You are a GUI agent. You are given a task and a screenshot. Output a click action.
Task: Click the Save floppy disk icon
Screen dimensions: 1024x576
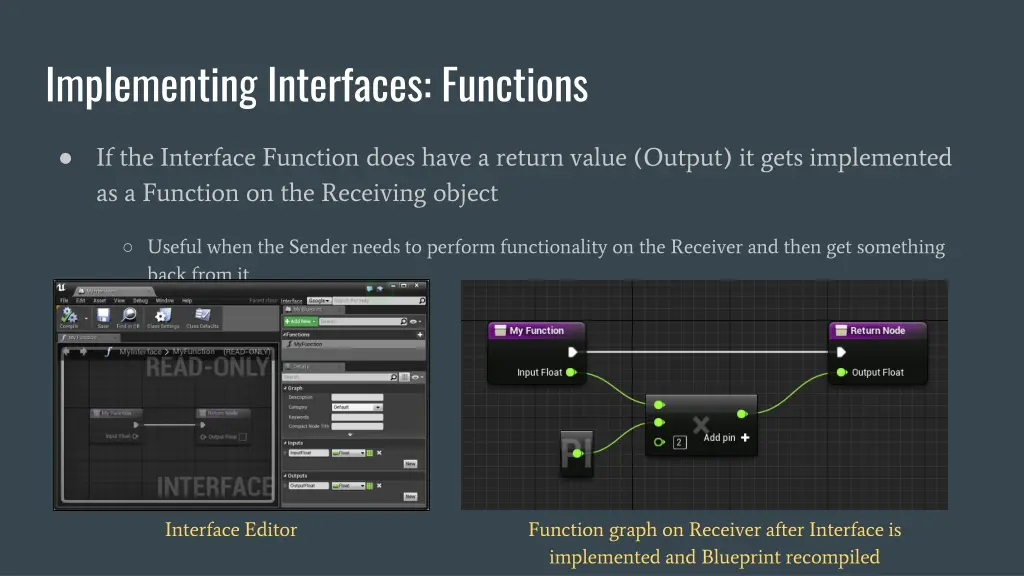click(103, 316)
